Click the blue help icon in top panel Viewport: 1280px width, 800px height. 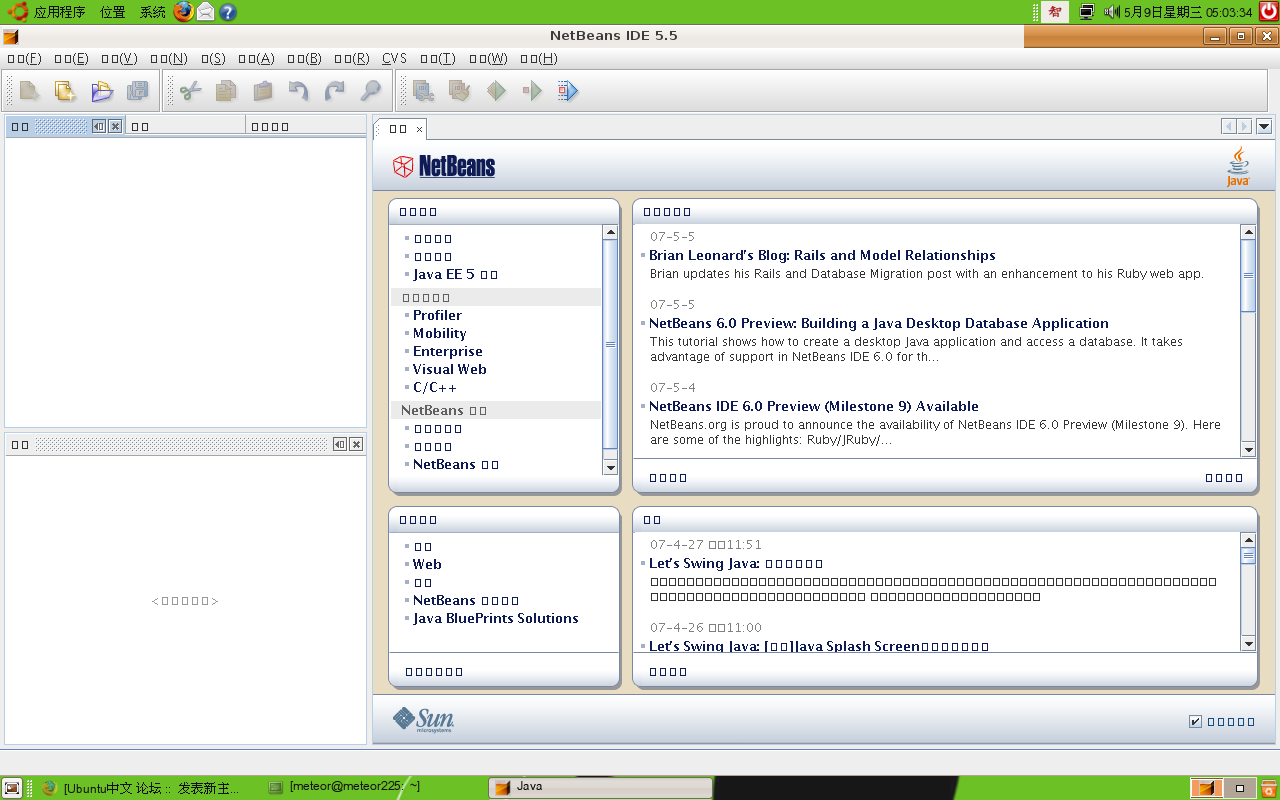coord(228,12)
